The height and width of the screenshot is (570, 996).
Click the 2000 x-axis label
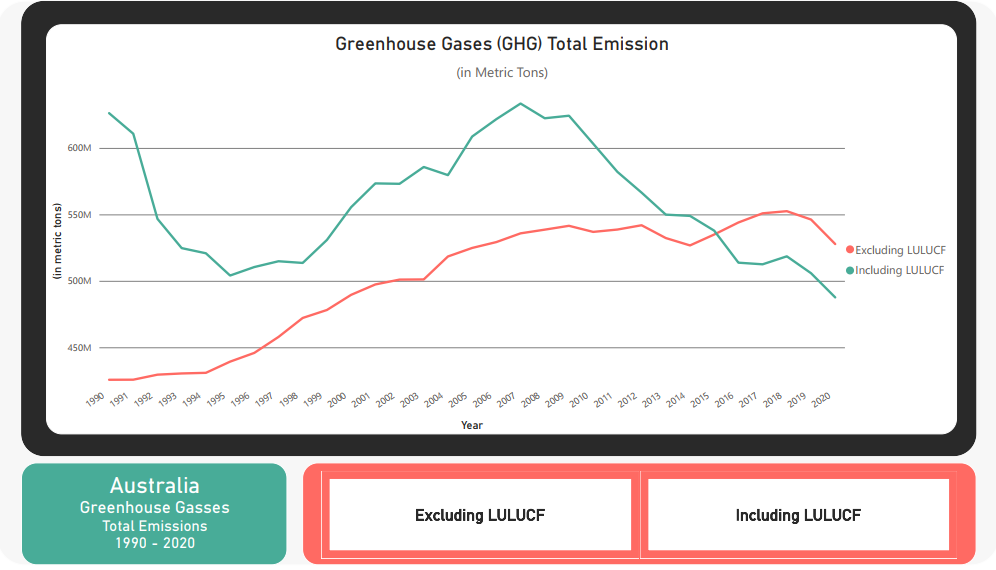(337, 399)
